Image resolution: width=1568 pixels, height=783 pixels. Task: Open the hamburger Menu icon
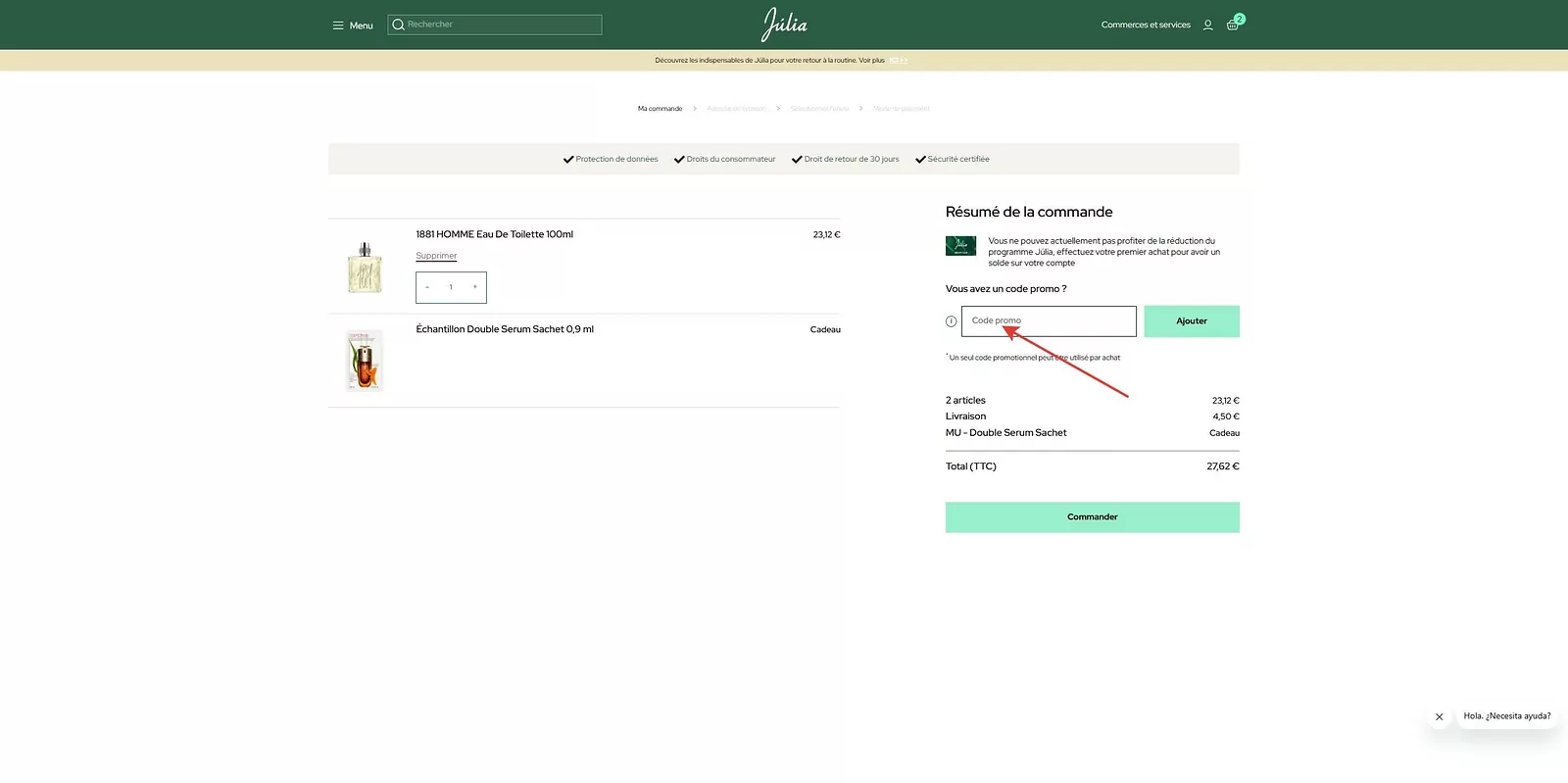pyautogui.click(x=338, y=25)
